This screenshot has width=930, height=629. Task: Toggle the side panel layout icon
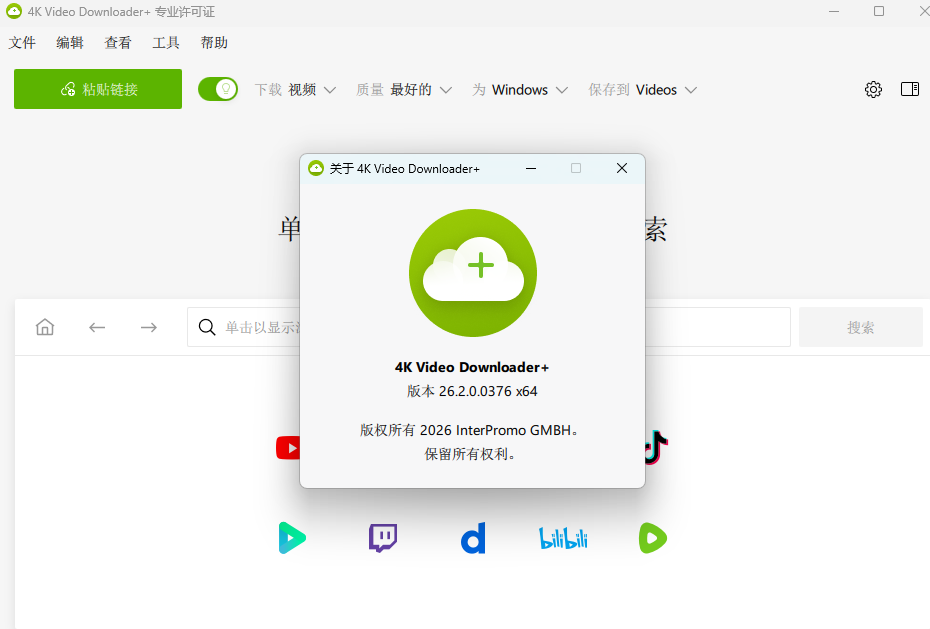(910, 89)
